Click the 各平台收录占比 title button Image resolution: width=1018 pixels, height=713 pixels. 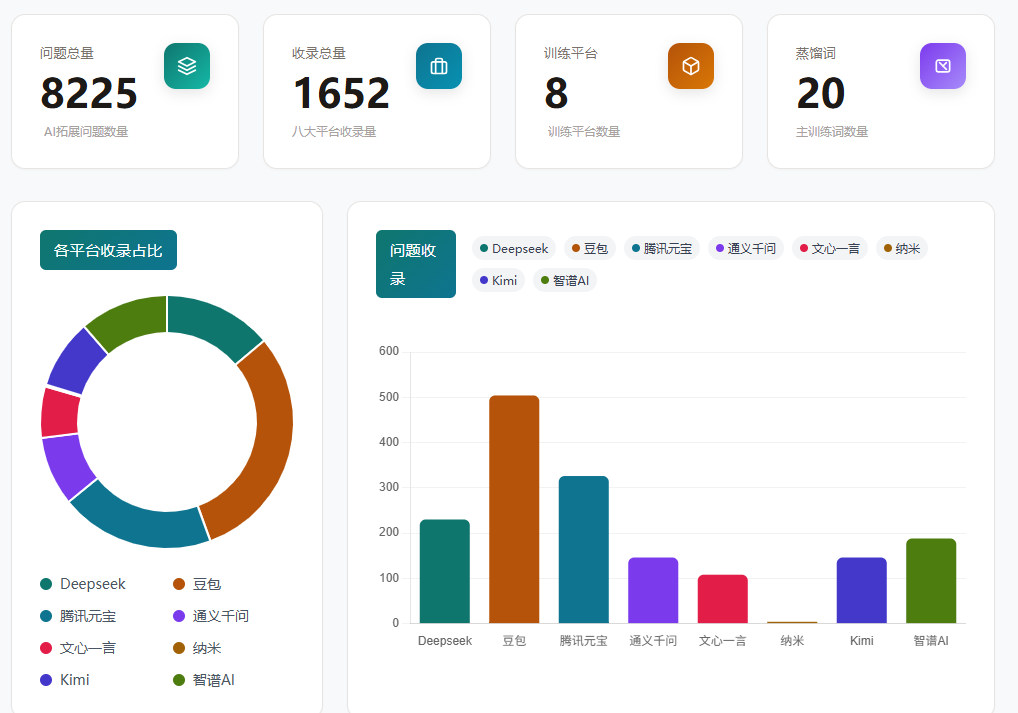pos(108,250)
